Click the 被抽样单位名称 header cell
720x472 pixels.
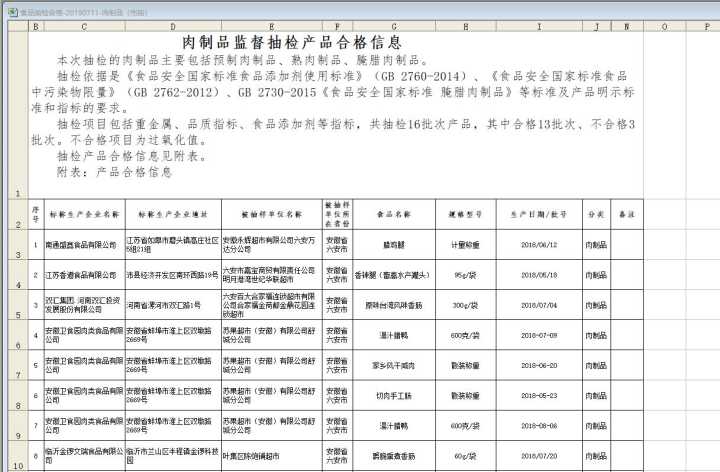pos(272,214)
